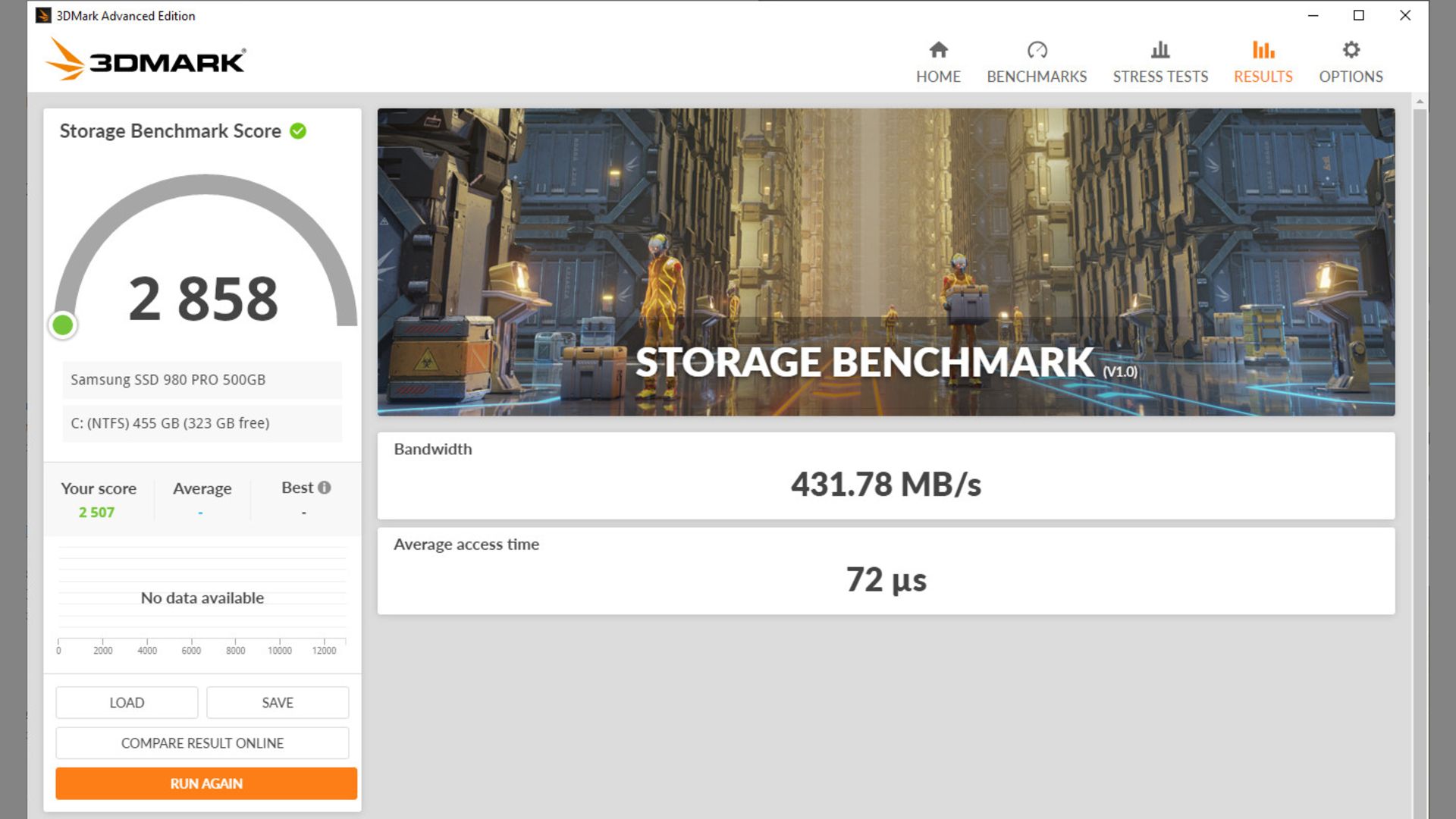This screenshot has height=819, width=1456.
Task: Click the LOAD button
Action: click(x=127, y=703)
